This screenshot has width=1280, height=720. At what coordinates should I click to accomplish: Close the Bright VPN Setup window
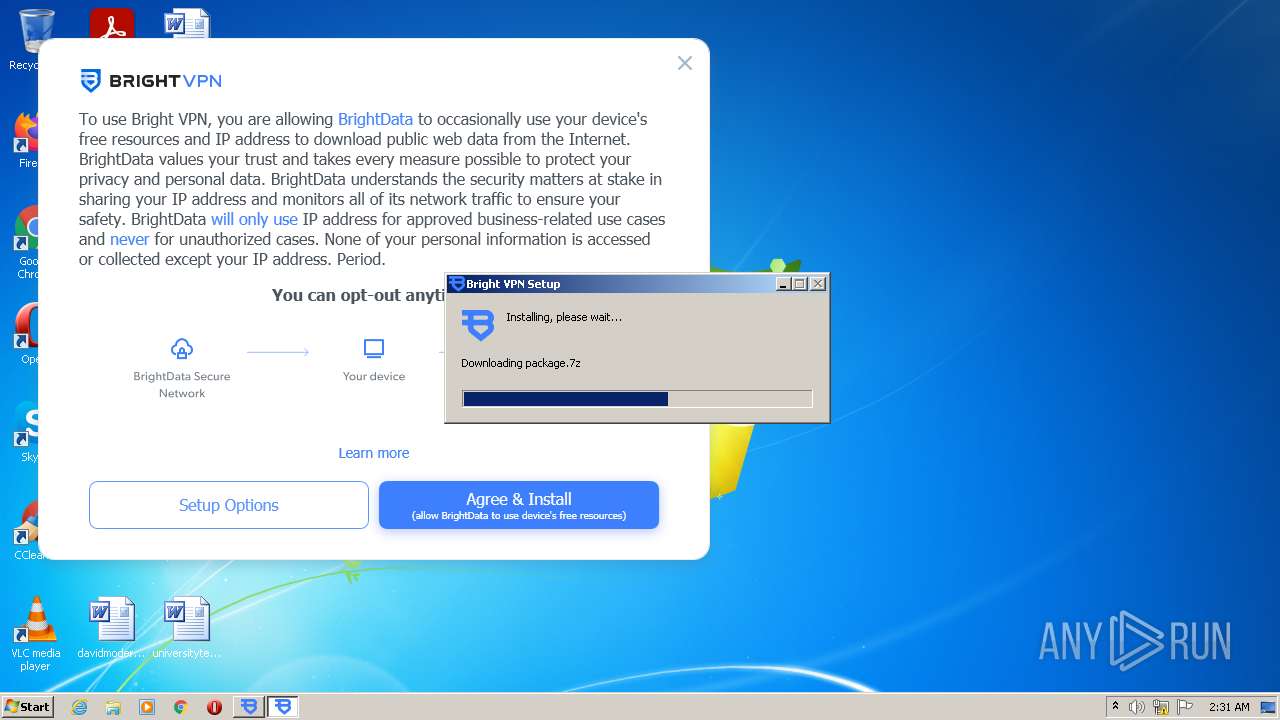pos(818,284)
